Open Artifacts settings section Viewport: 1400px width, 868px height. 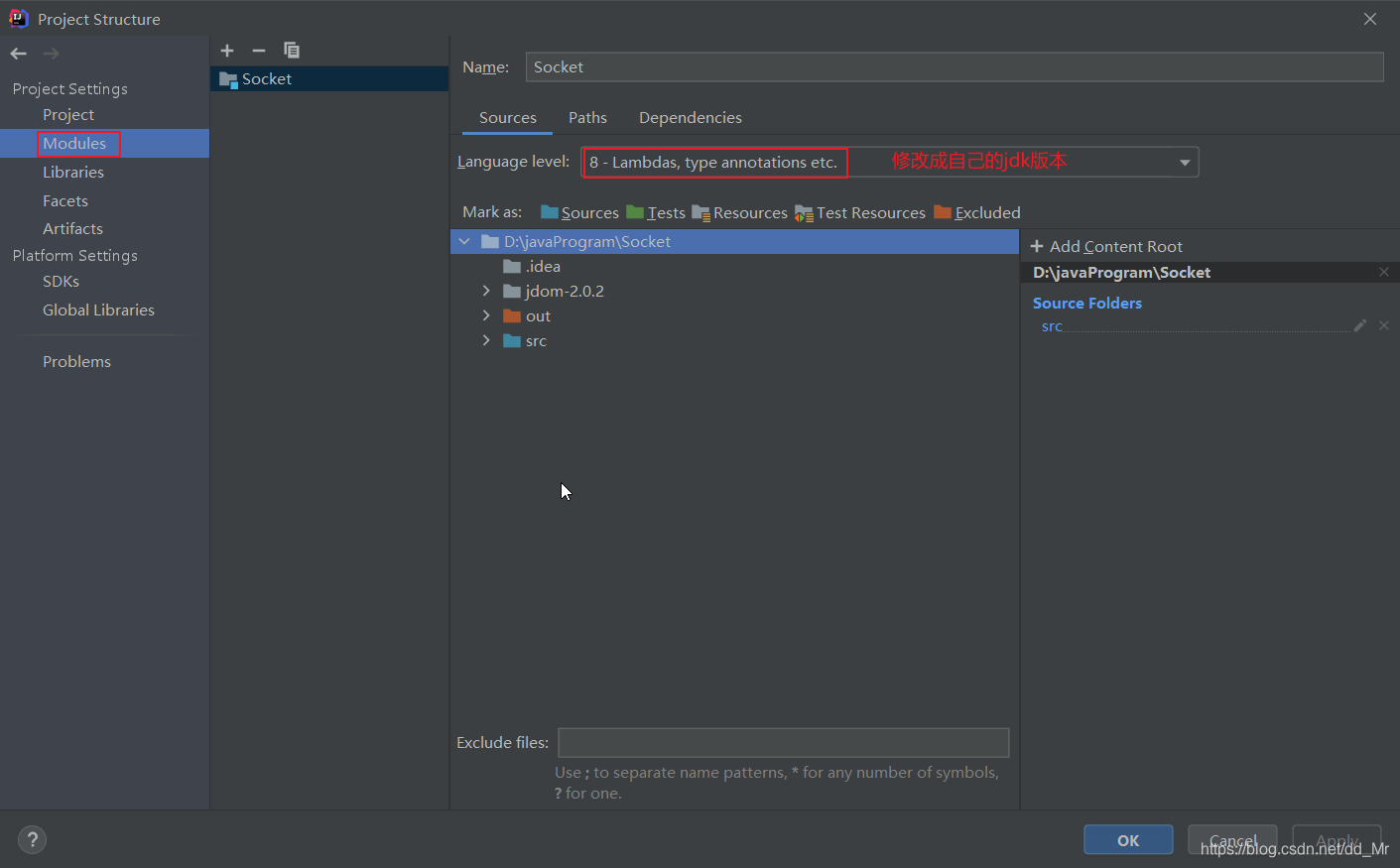72,229
